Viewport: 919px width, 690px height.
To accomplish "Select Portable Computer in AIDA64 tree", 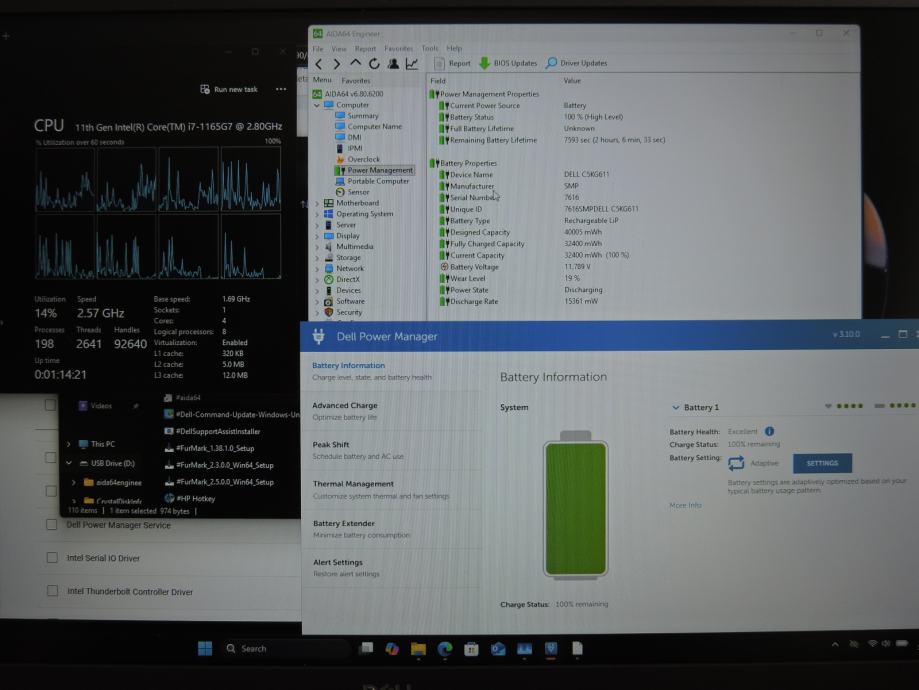I will tap(372, 181).
